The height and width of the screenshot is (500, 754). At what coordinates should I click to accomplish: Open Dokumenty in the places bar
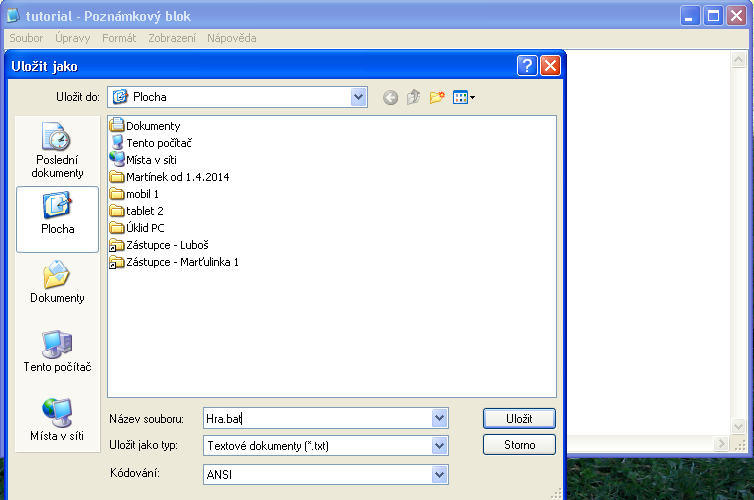coord(57,283)
